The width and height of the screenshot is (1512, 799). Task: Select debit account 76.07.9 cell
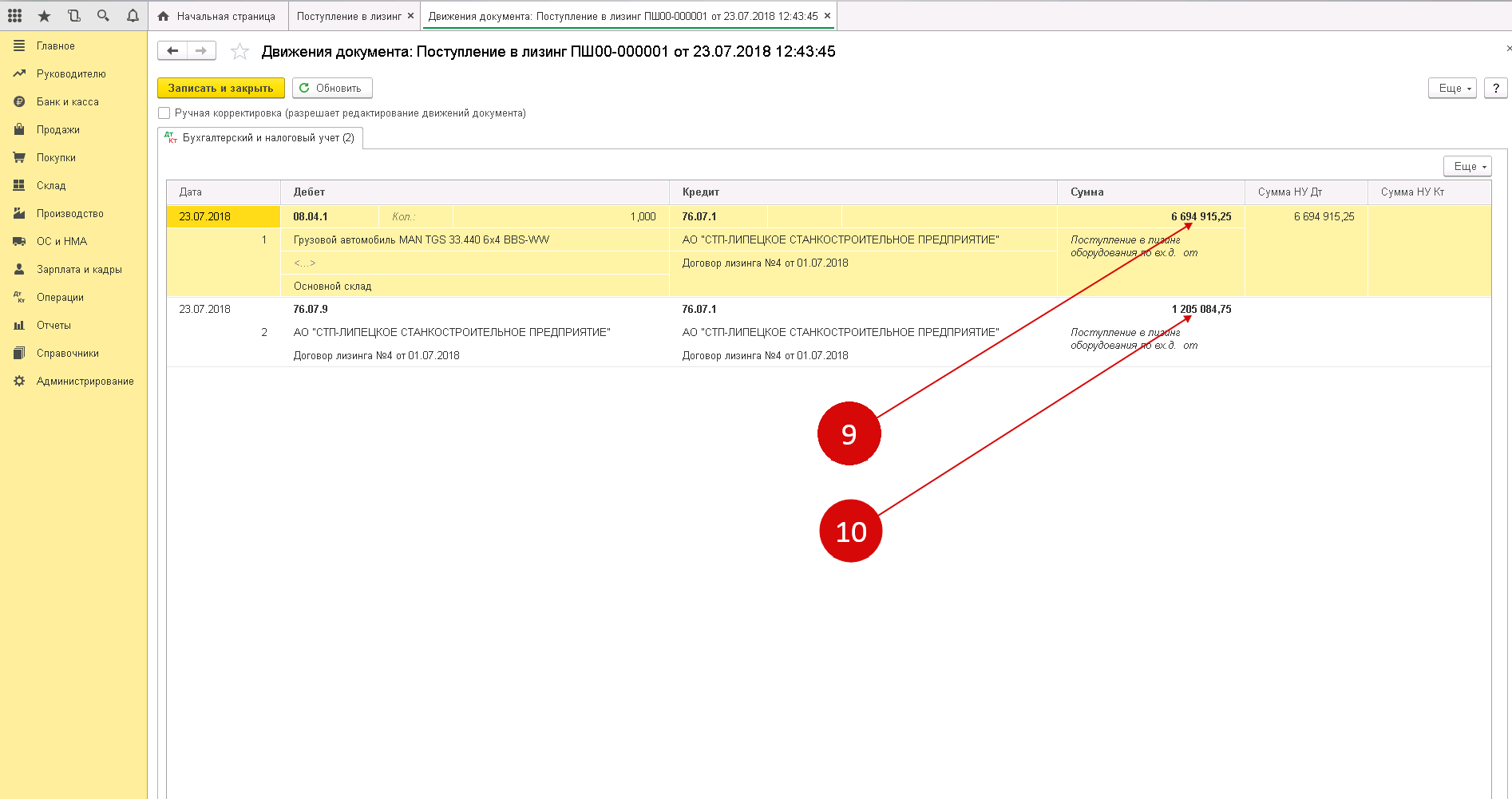(x=475, y=309)
